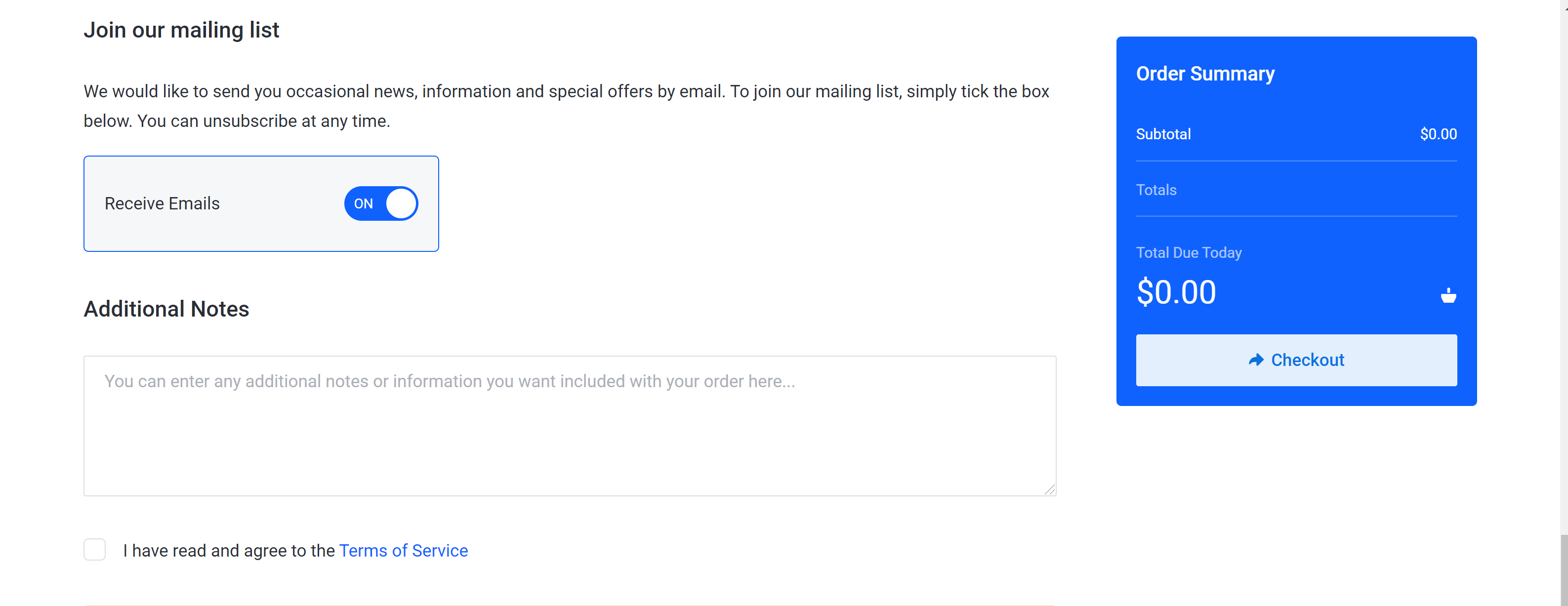Open the Terms of Service link
This screenshot has height=606, width=1568.
pyautogui.click(x=404, y=550)
